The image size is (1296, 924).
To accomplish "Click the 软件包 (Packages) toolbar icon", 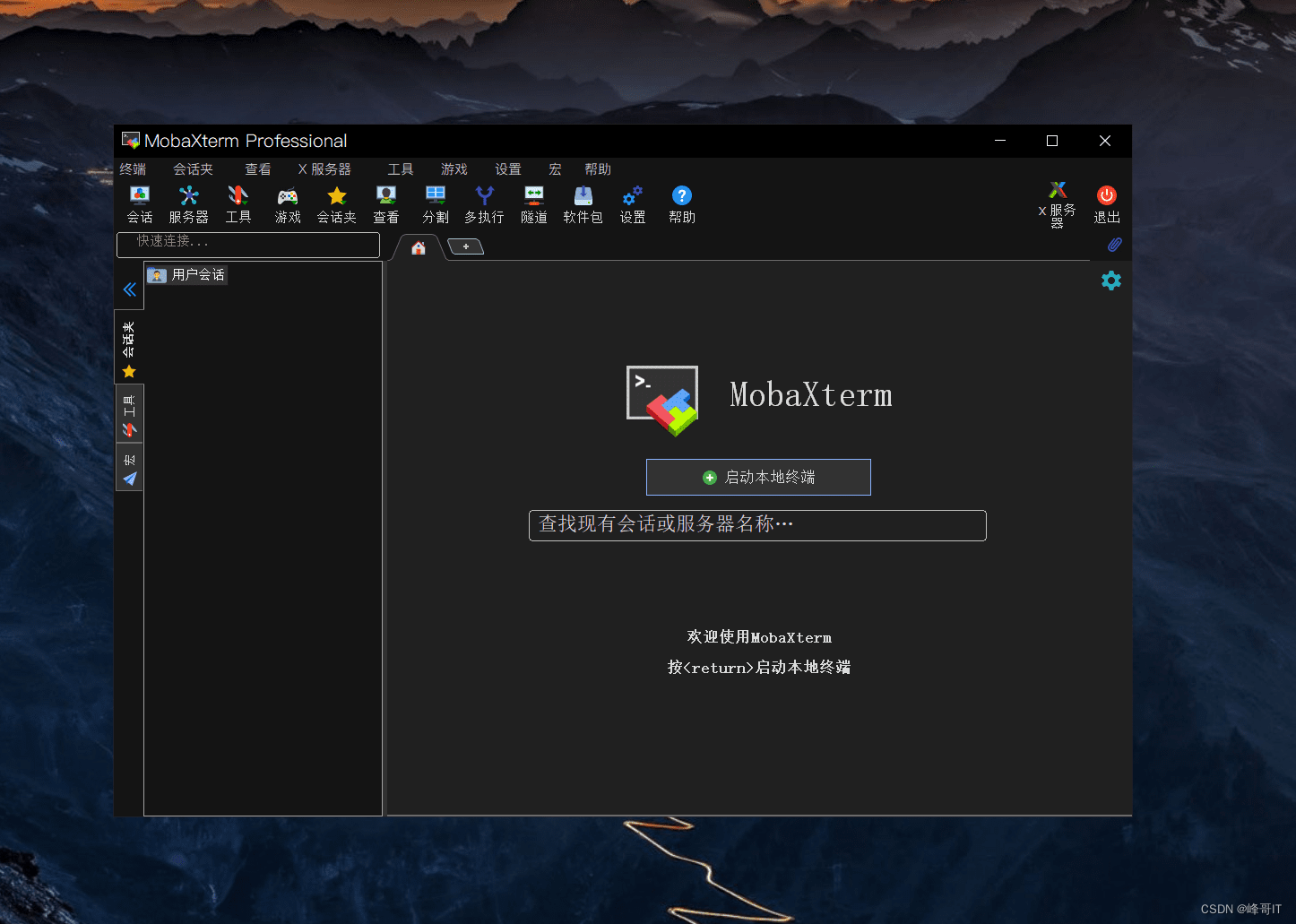I will coord(583,204).
